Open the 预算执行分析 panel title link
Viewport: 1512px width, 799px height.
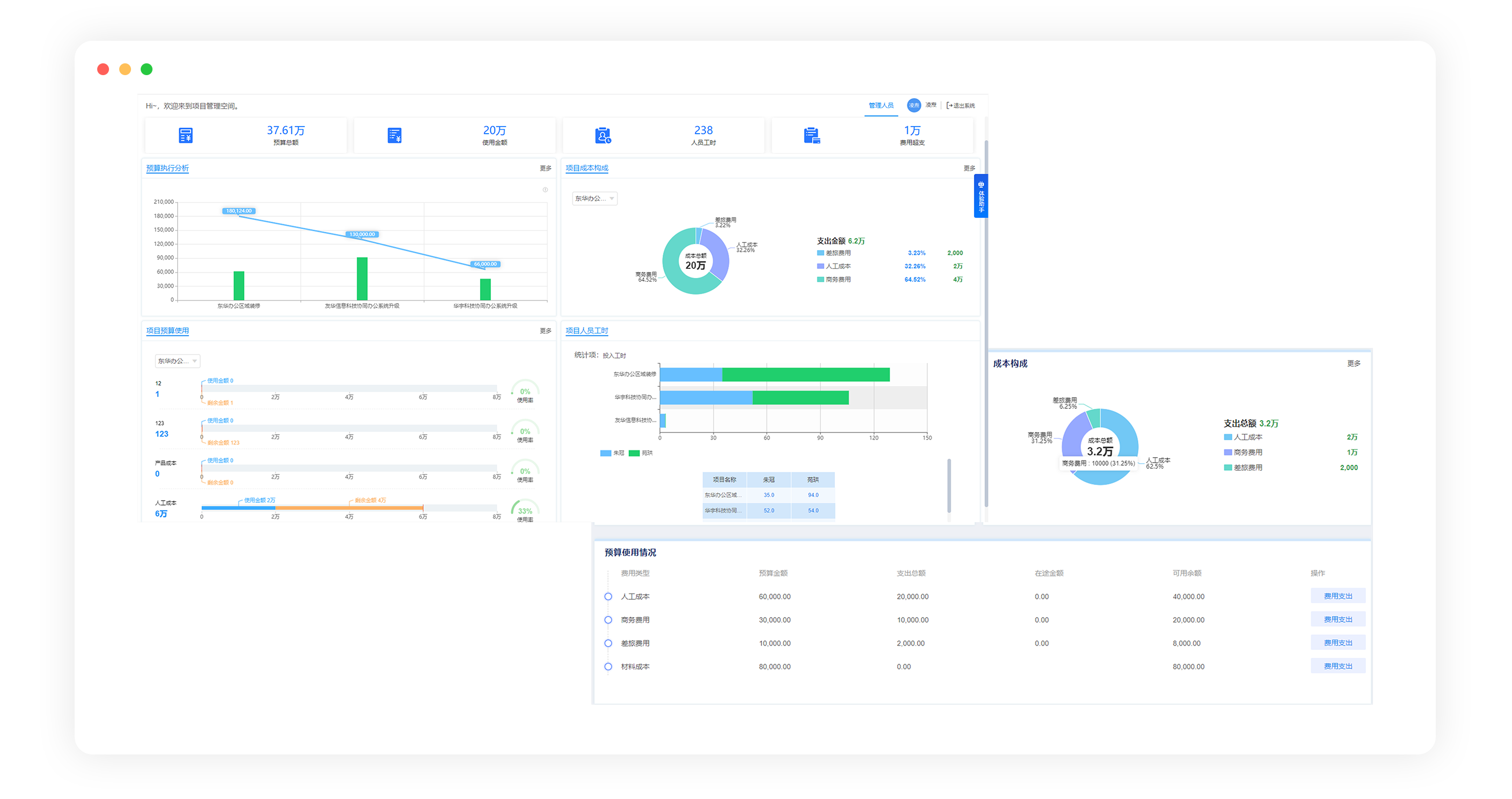coord(168,168)
